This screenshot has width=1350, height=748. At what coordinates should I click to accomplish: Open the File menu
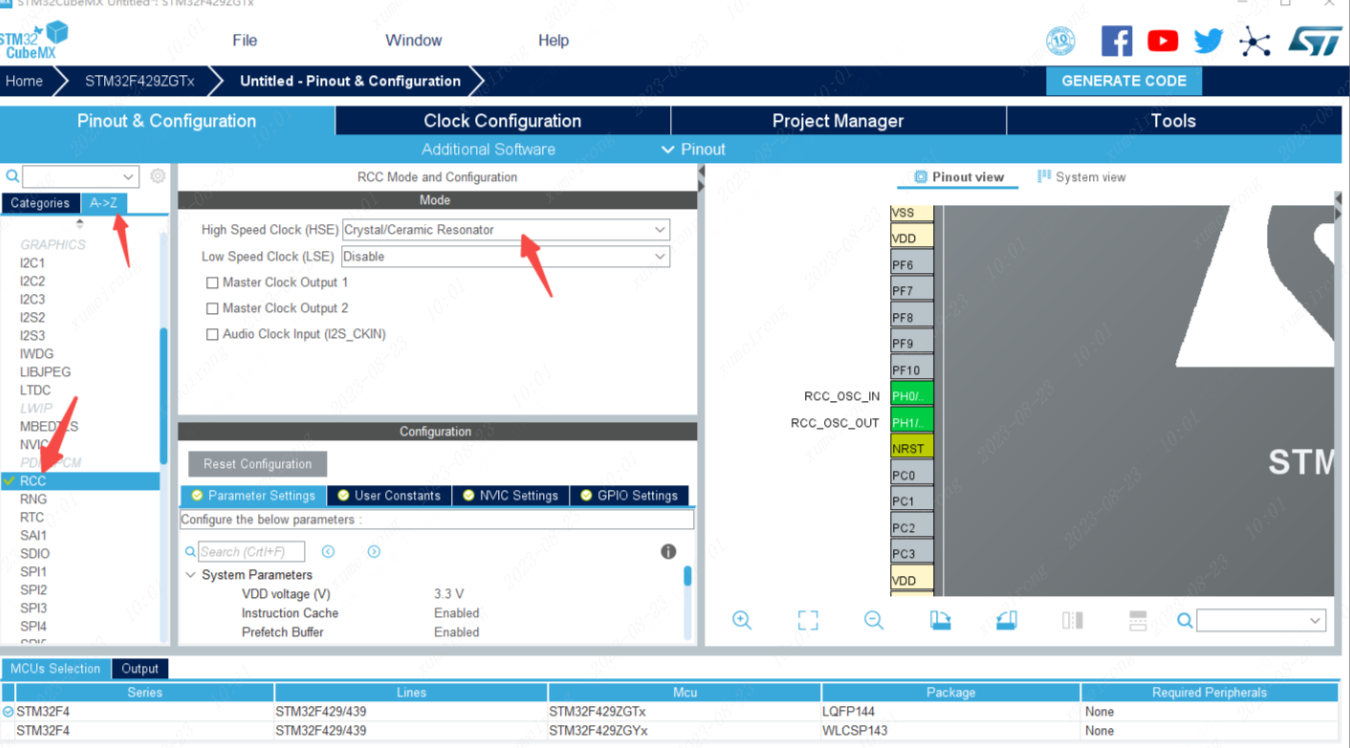click(x=245, y=41)
